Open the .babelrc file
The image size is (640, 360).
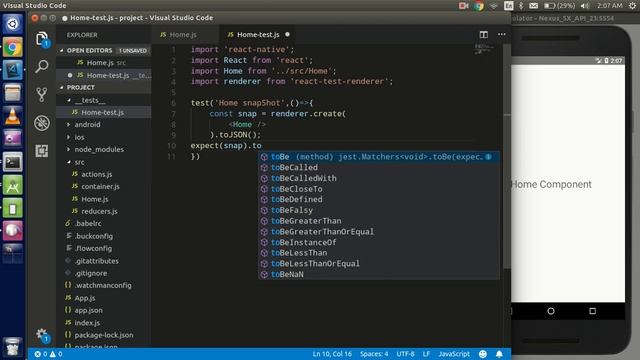(104, 223)
